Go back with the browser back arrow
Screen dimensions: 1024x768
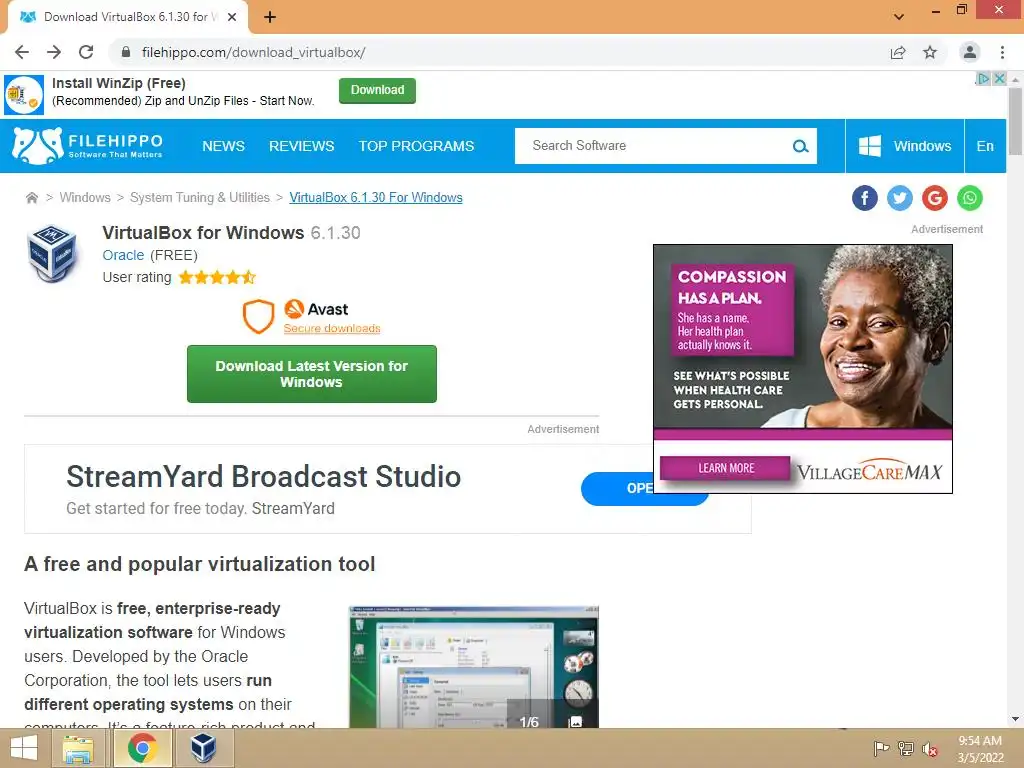click(22, 52)
